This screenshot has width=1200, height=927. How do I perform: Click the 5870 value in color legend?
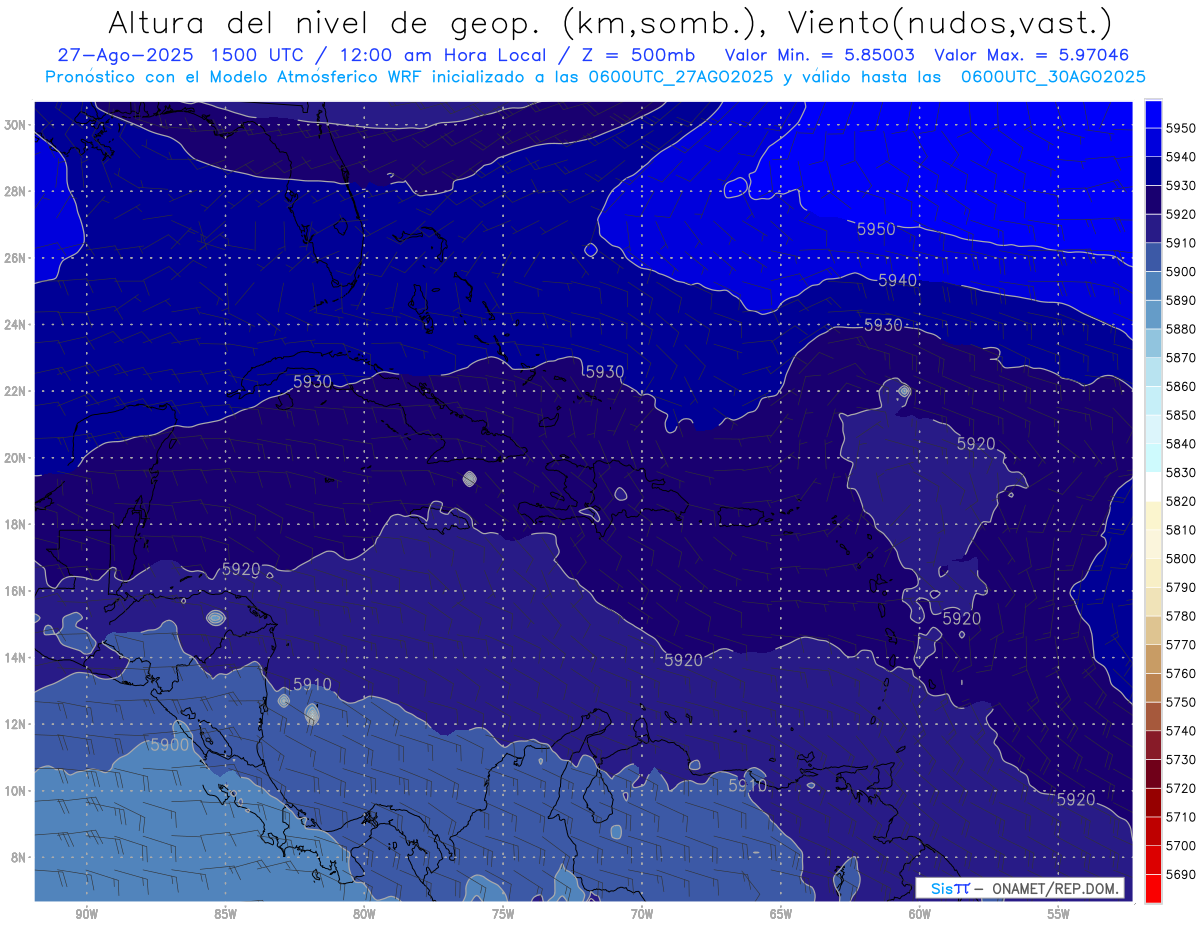pos(1181,358)
